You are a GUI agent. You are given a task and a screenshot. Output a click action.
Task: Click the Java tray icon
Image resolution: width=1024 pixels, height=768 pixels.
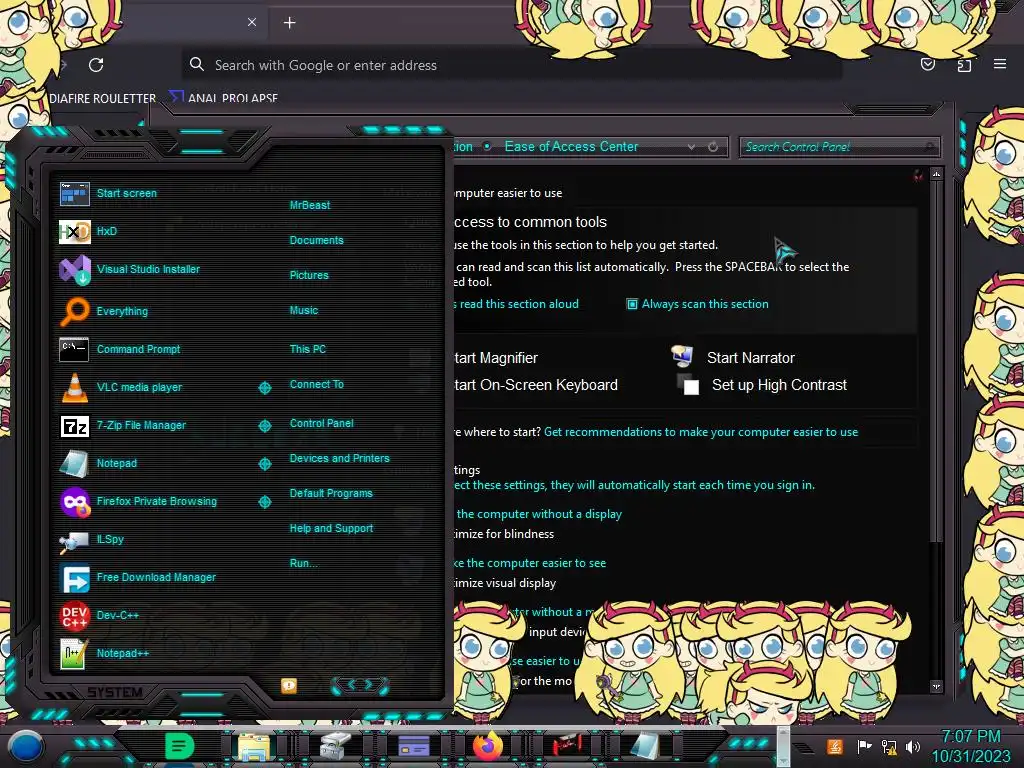pyautogui.click(x=835, y=746)
